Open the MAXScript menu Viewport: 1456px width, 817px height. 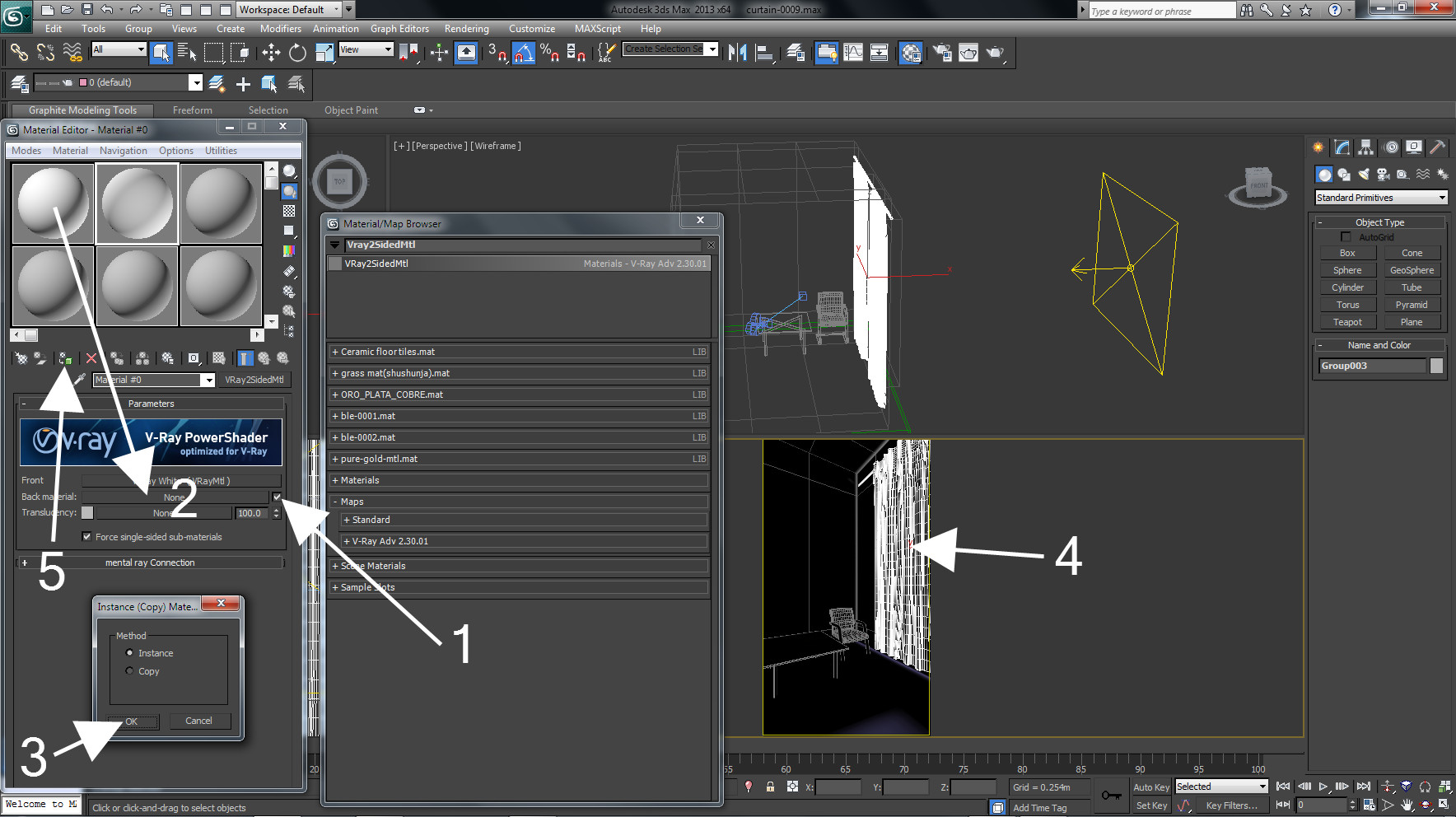598,28
